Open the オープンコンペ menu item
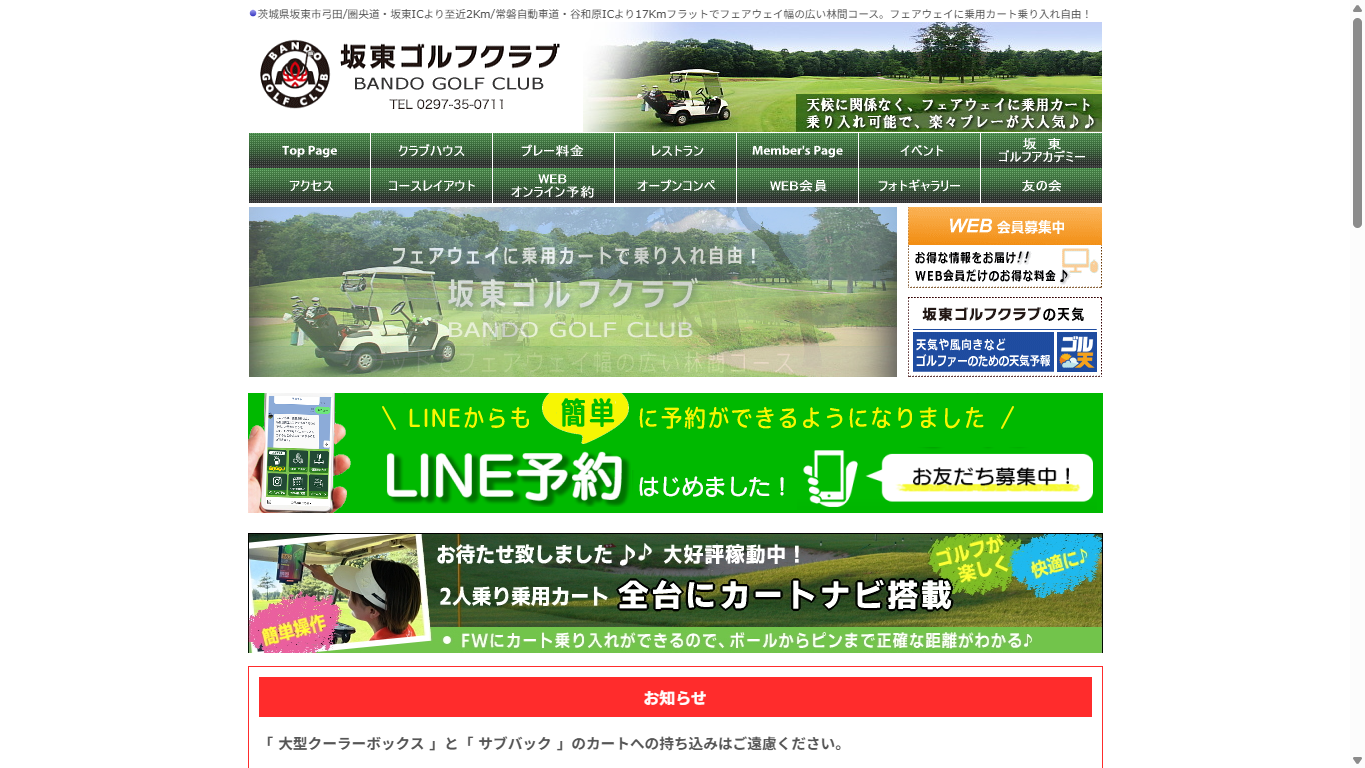 point(675,185)
